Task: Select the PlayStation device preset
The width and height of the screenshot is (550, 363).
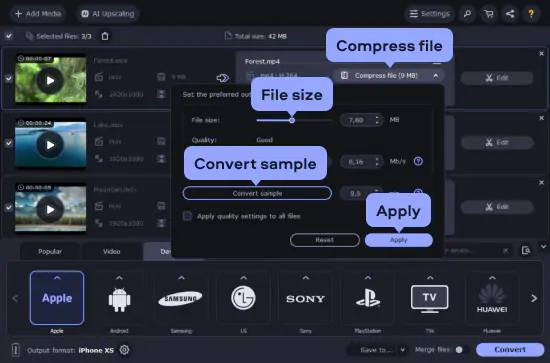Action: pyautogui.click(x=368, y=298)
